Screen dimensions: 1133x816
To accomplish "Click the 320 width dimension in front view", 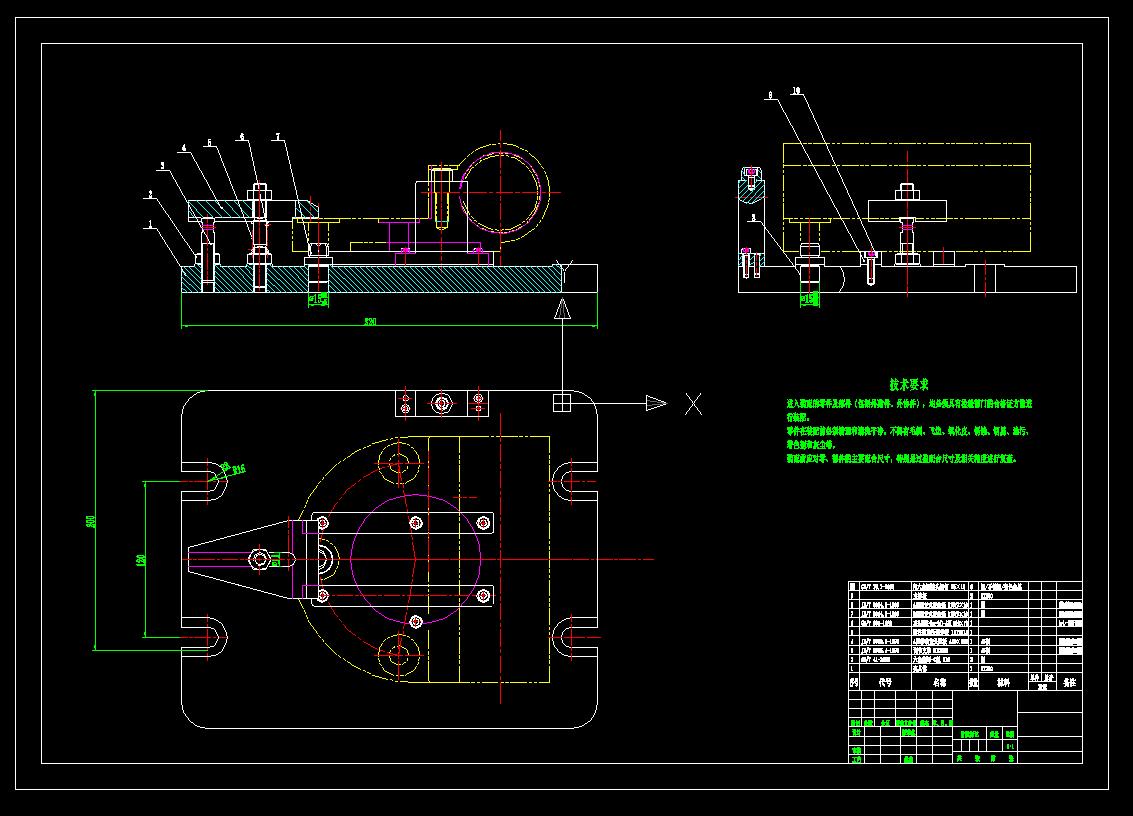I will pyautogui.click(x=370, y=322).
